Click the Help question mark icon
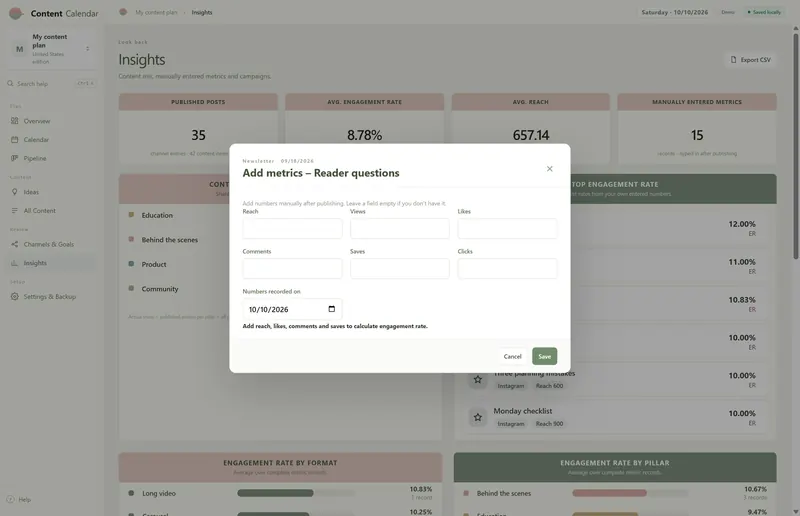 coord(10,499)
